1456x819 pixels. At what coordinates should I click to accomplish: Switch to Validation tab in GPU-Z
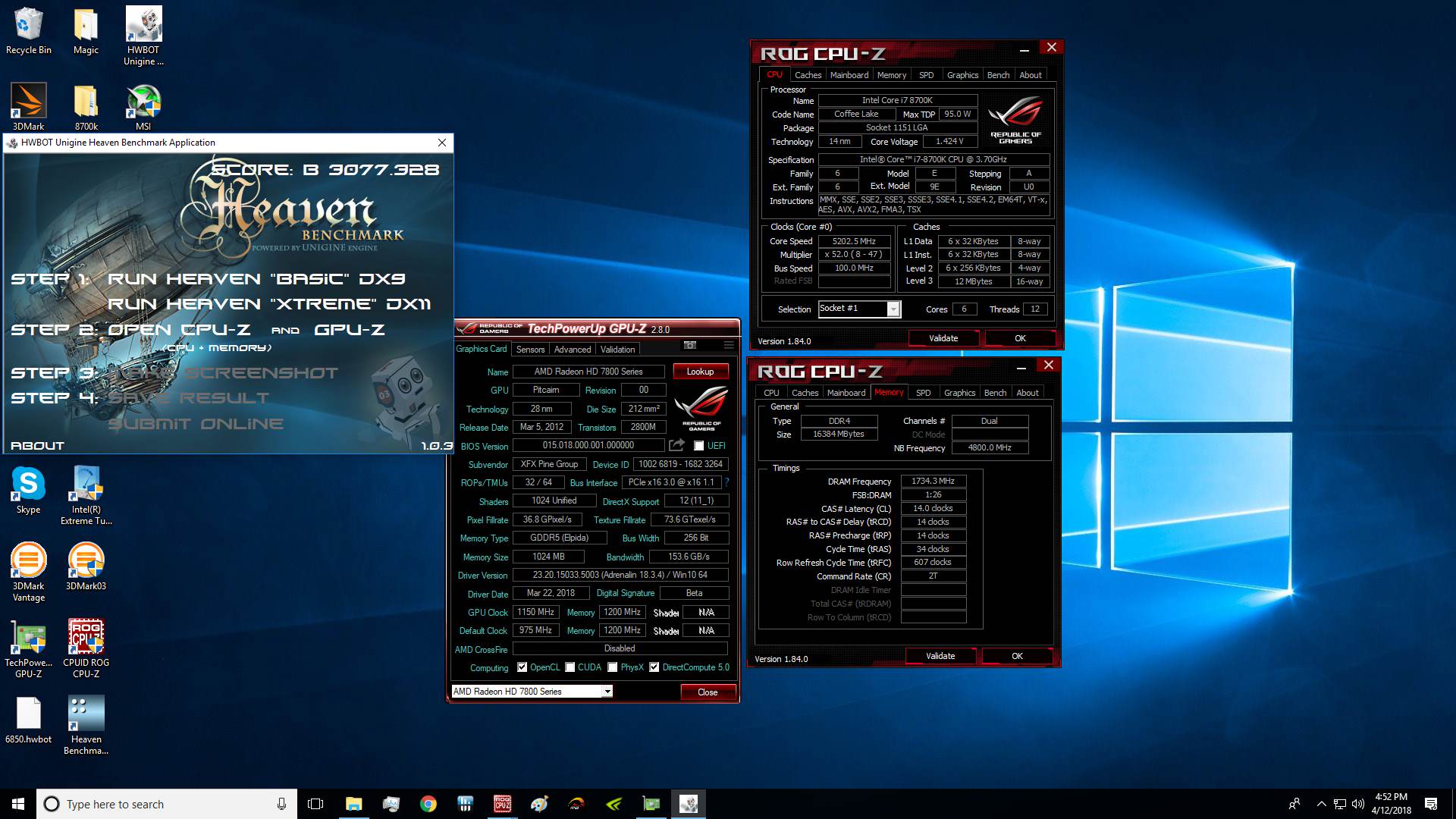point(617,350)
